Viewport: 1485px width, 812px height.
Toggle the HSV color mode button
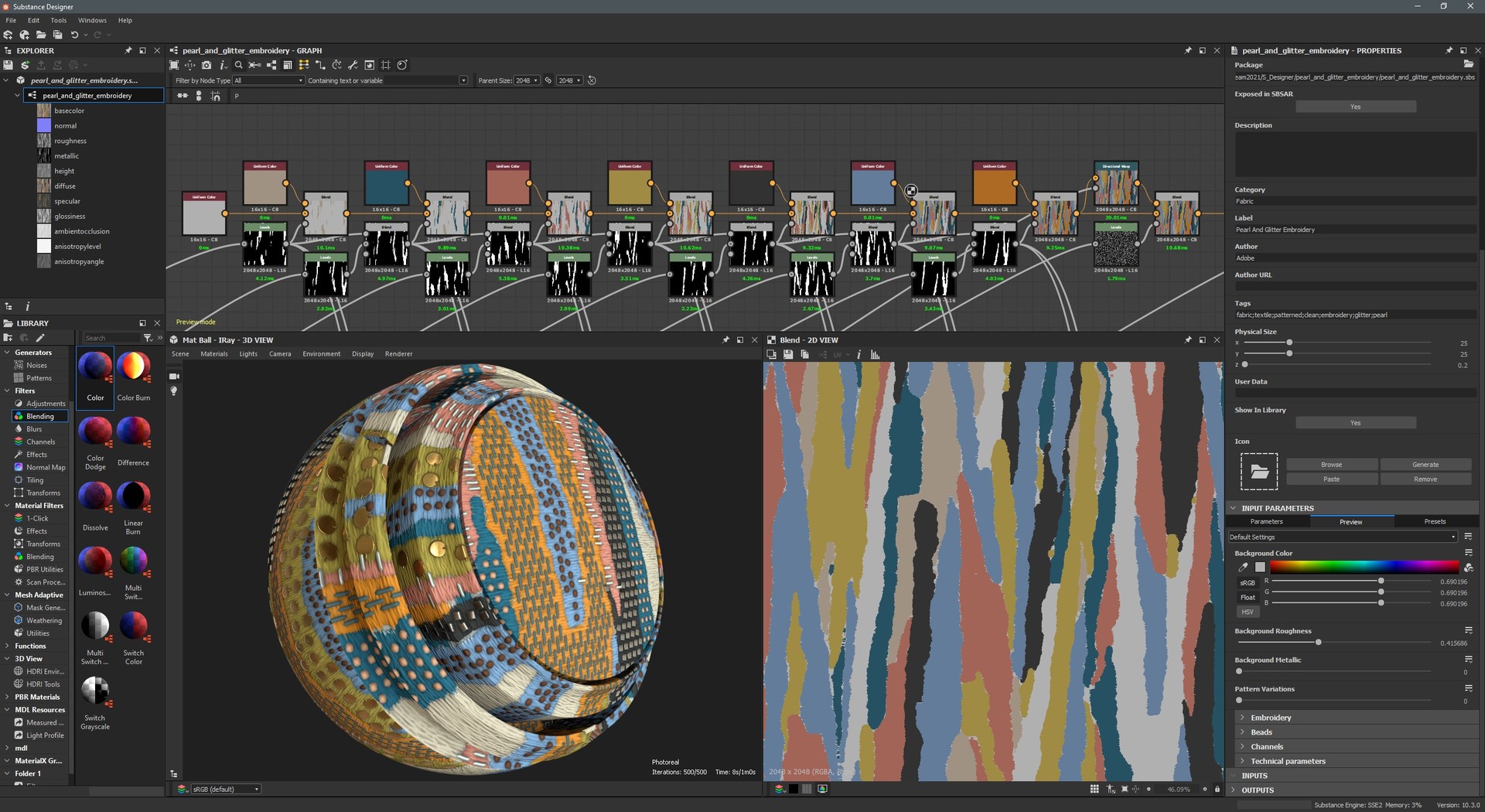click(x=1247, y=612)
